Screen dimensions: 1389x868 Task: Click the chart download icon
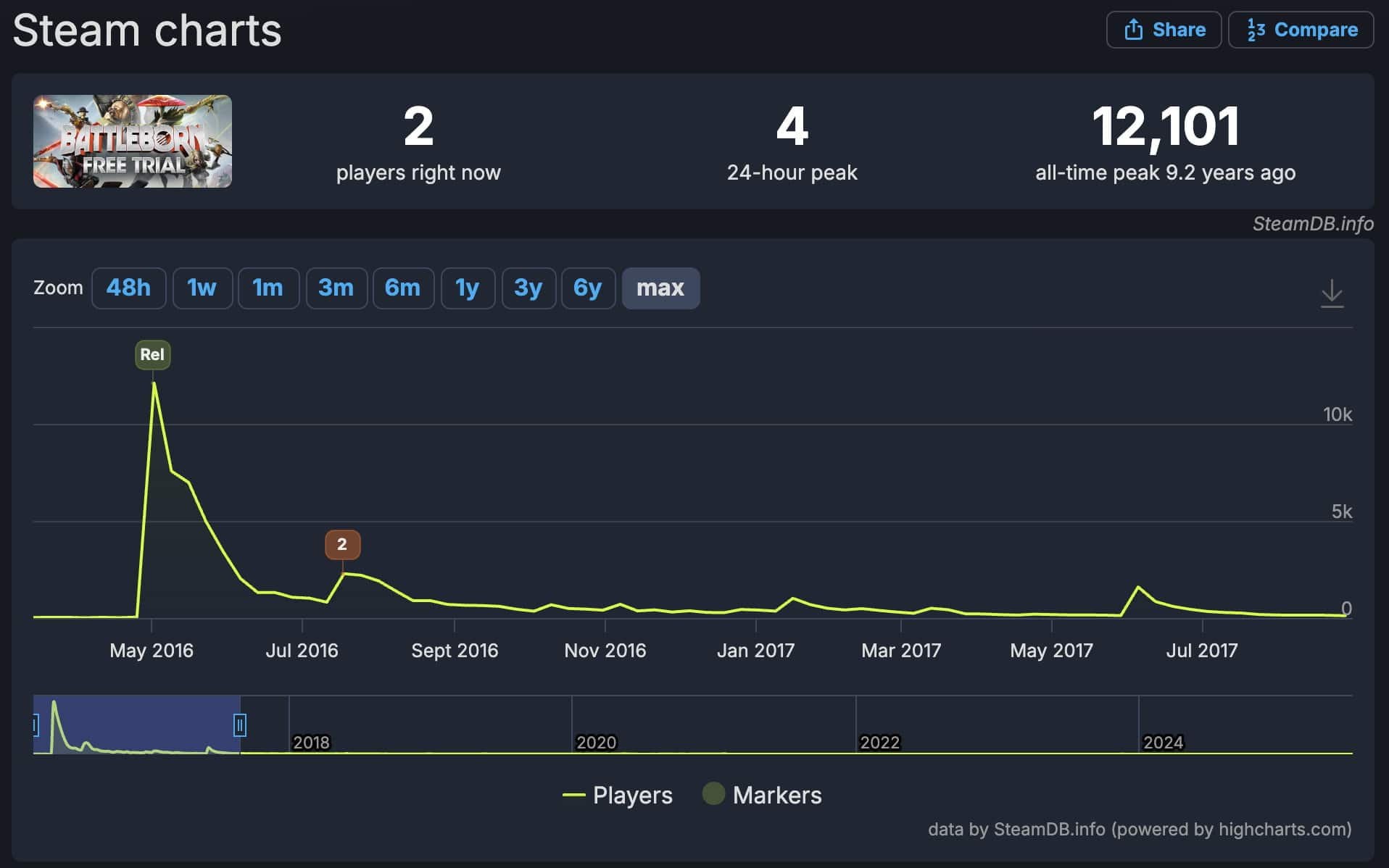1332,293
